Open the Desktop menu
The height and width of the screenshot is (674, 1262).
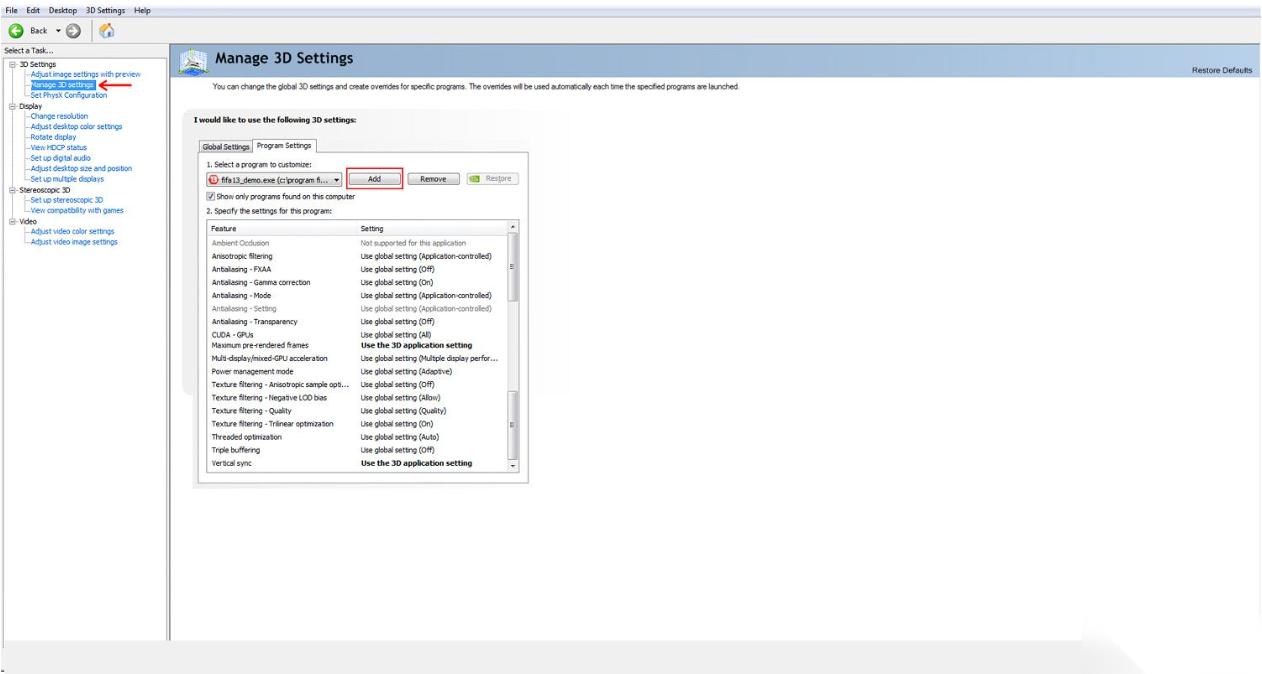(x=61, y=10)
